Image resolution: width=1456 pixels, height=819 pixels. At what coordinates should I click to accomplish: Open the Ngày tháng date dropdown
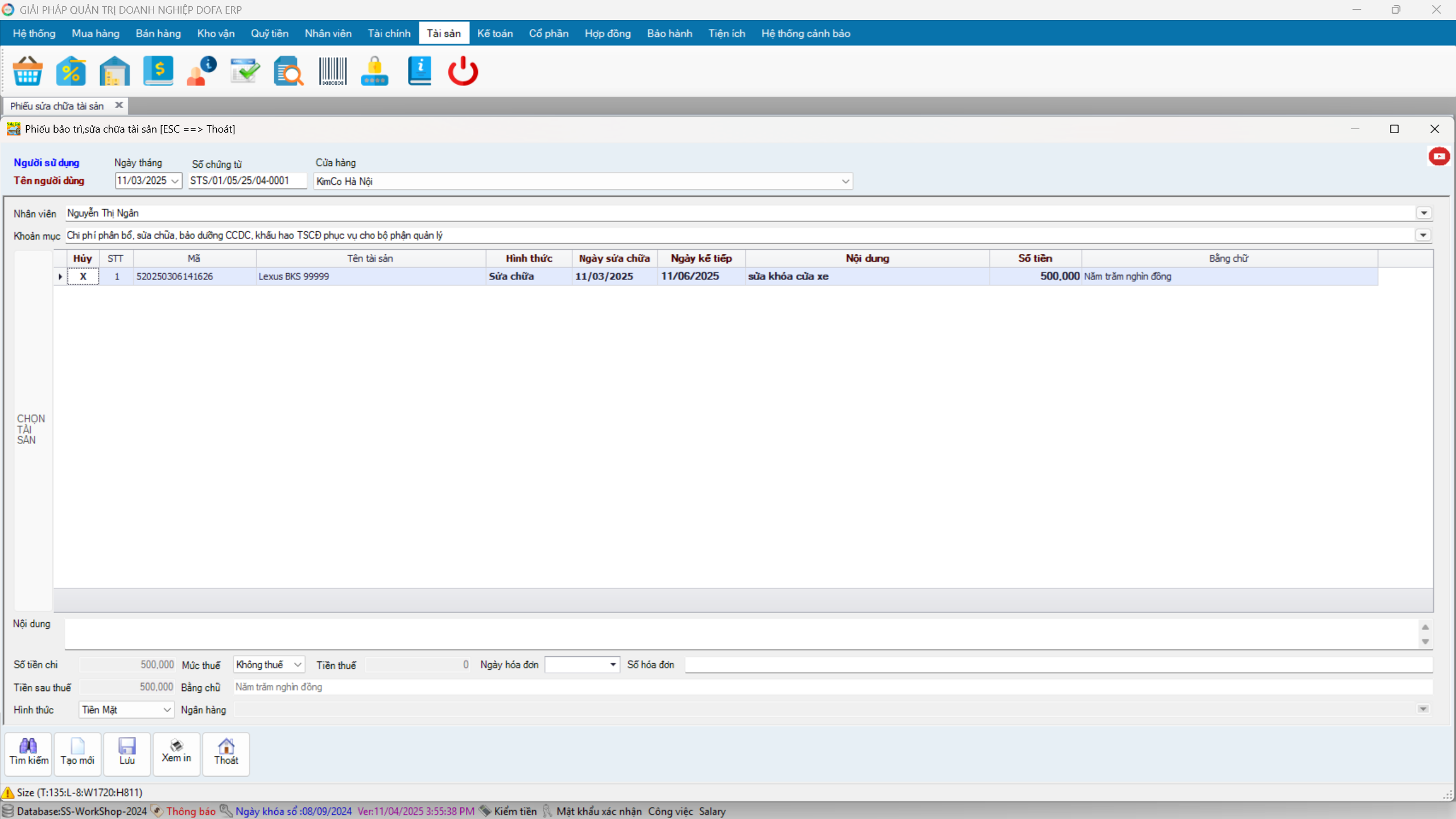tap(175, 181)
